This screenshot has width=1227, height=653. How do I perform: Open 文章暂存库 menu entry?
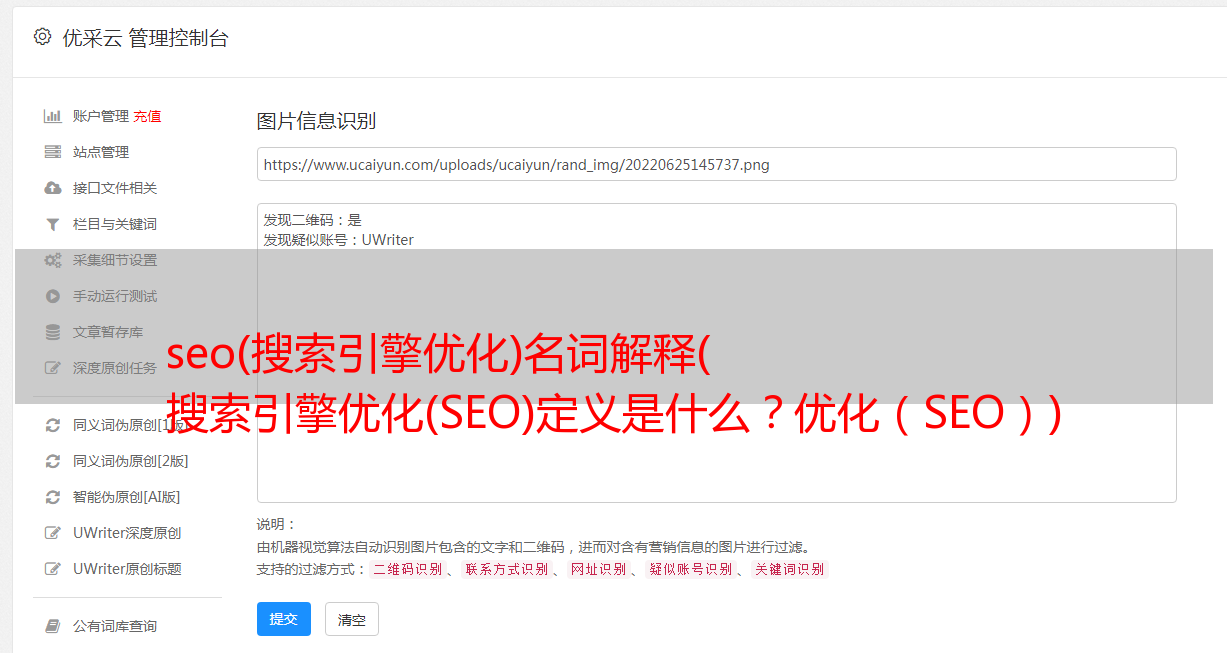[x=108, y=332]
